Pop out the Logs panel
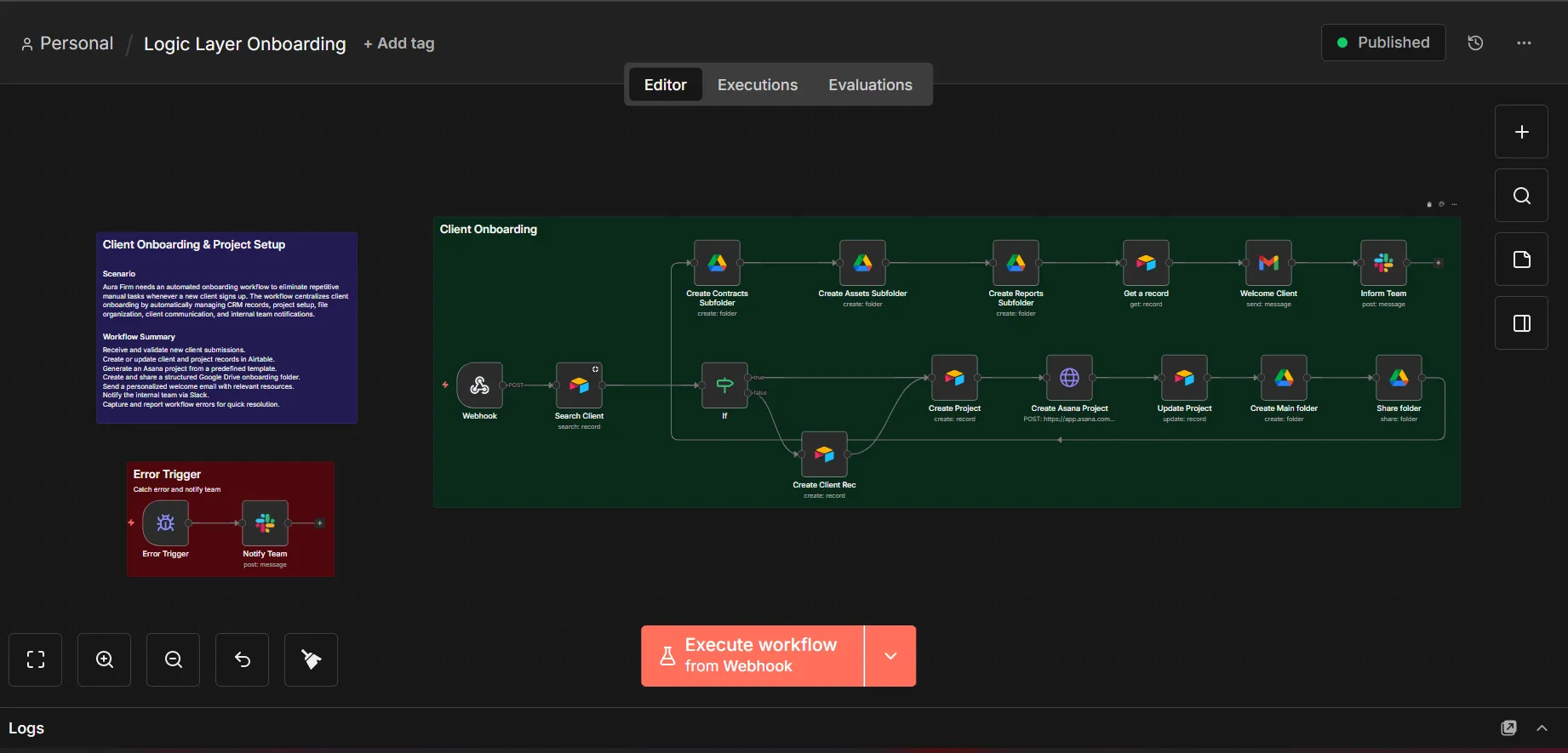Viewport: 1568px width, 753px height. (x=1508, y=728)
